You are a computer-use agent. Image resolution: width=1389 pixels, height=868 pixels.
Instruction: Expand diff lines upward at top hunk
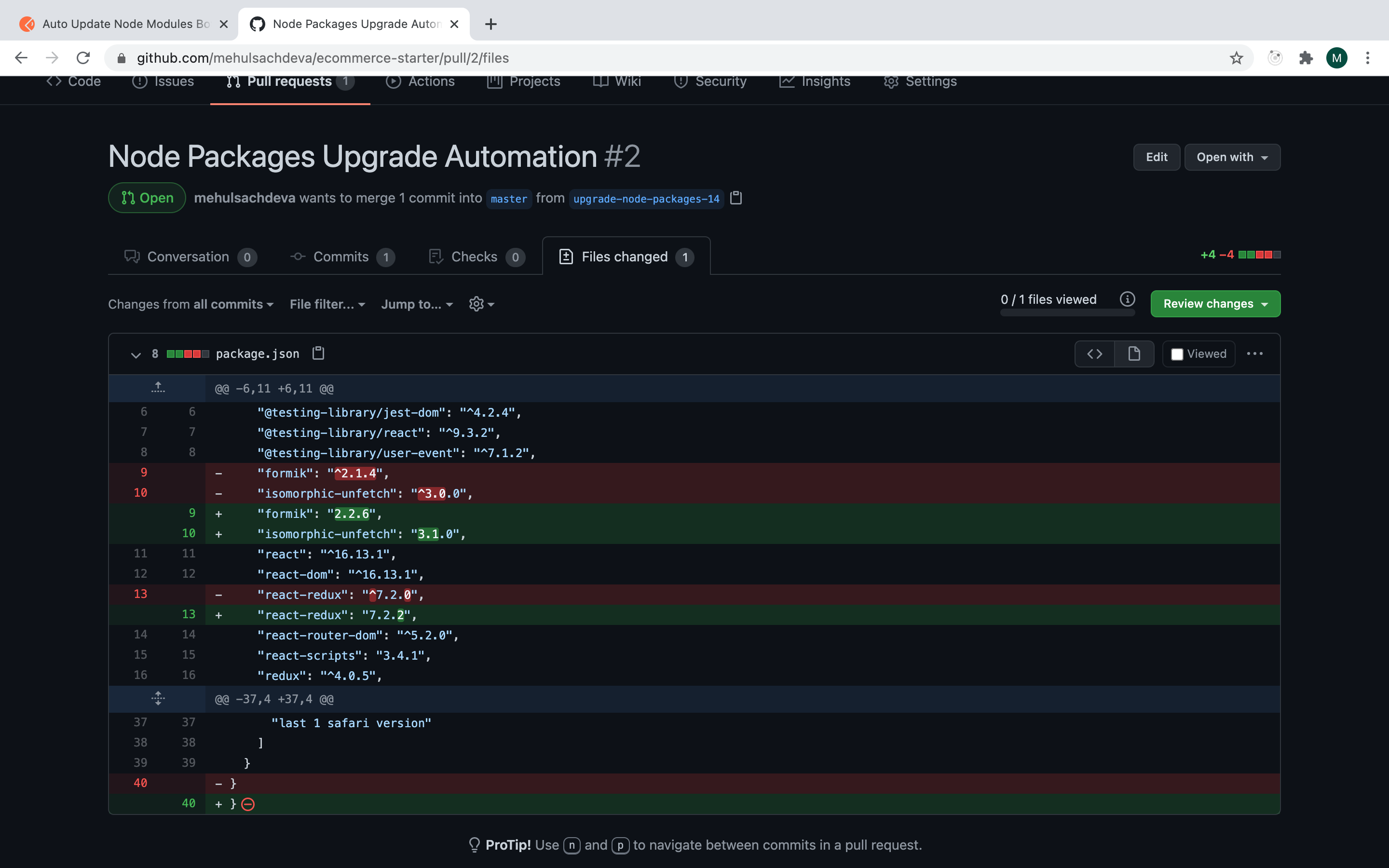pos(158,388)
